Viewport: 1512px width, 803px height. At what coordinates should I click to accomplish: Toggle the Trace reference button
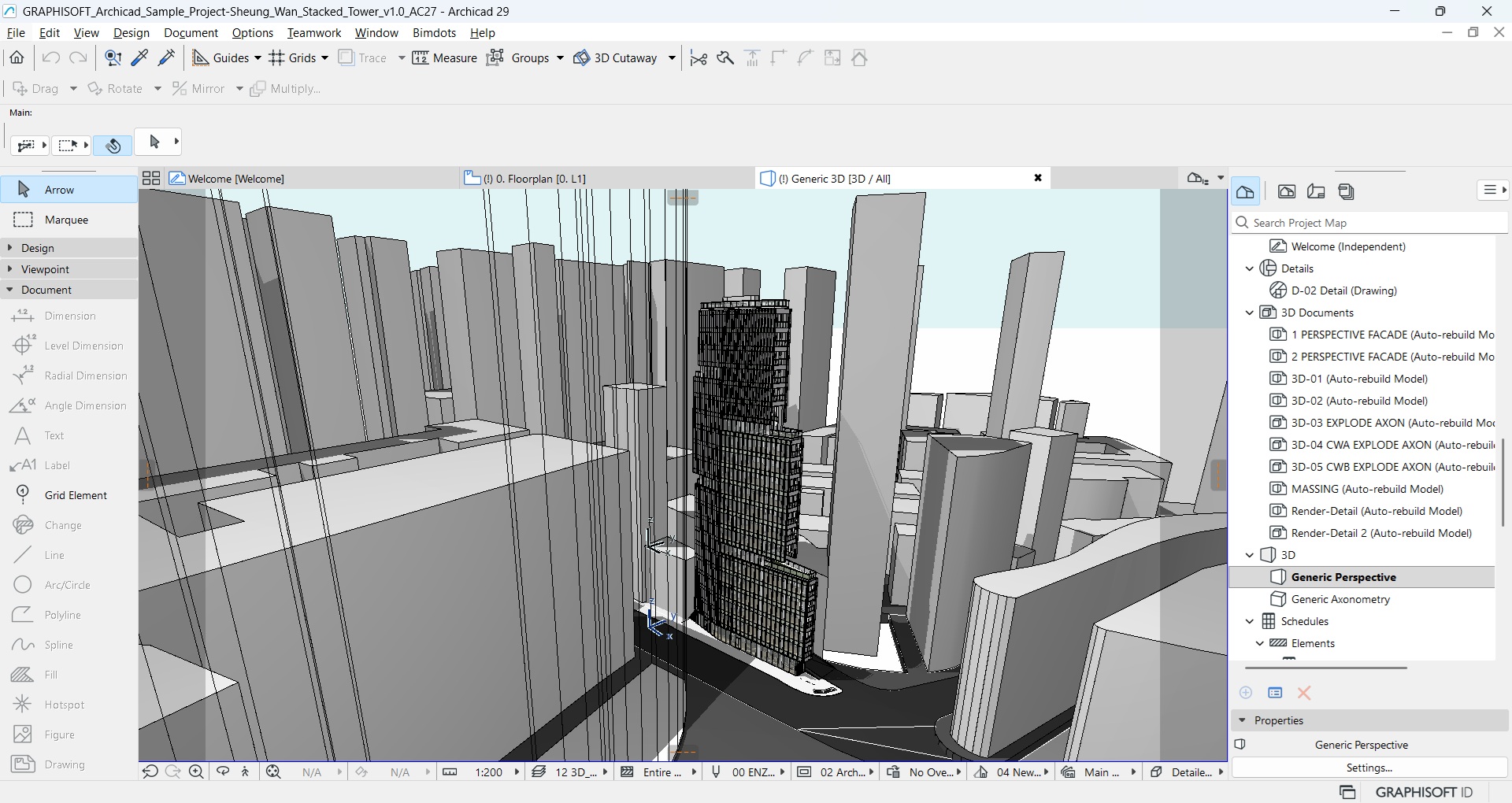(363, 57)
